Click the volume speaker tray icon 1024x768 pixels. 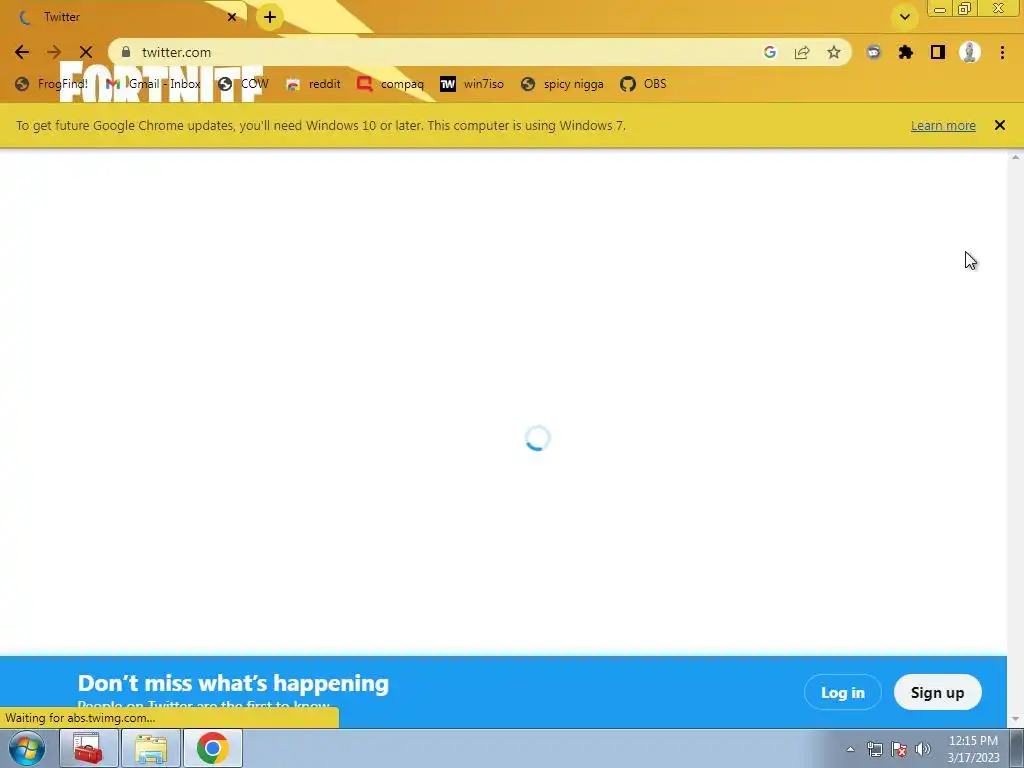coord(923,749)
